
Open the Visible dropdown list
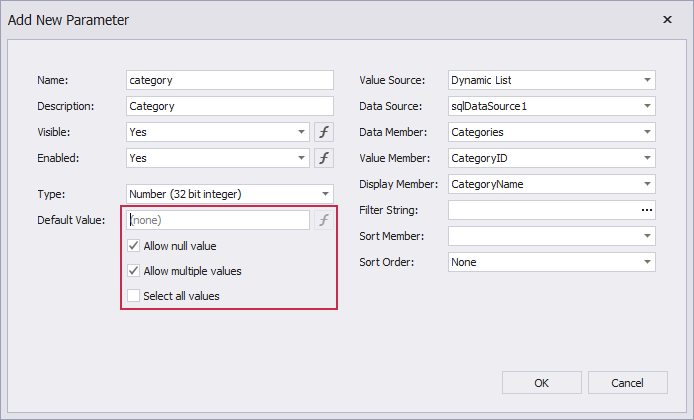coord(301,132)
